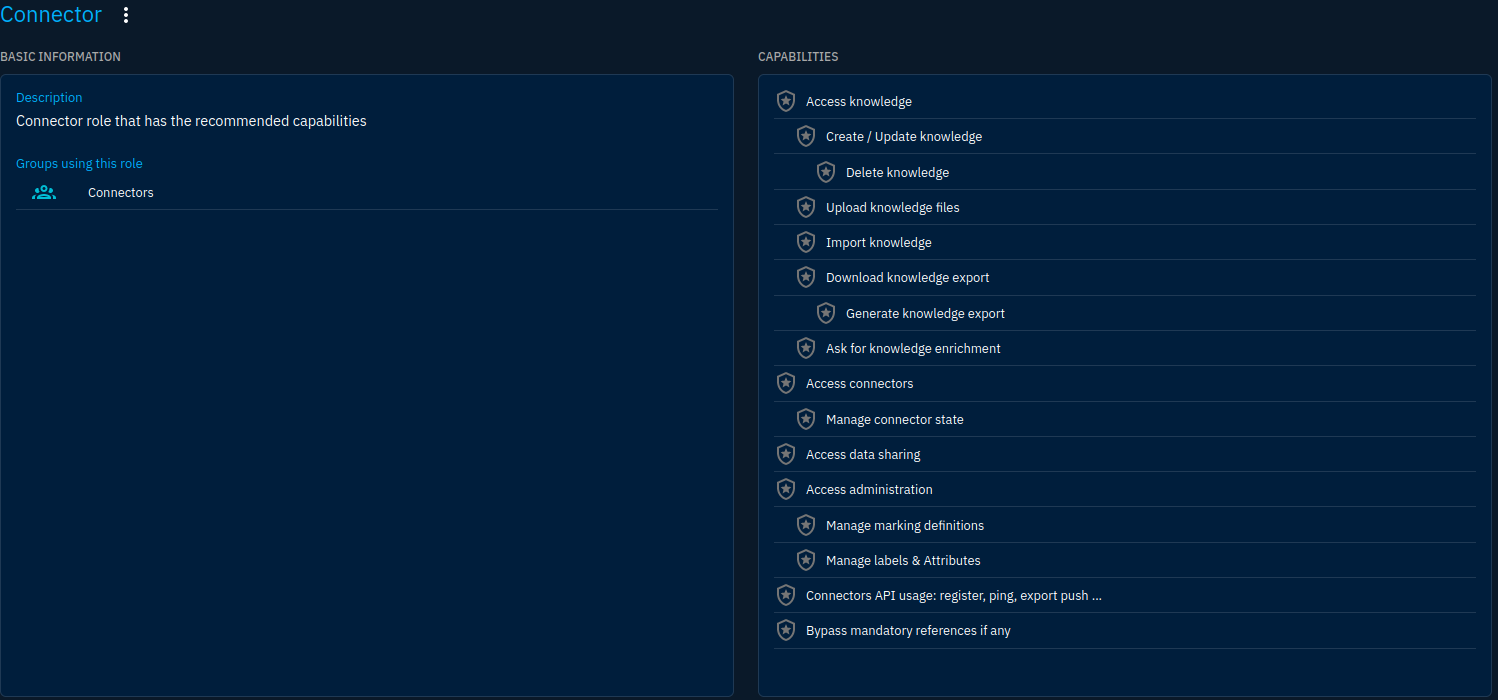Viewport: 1498px width, 700px height.
Task: Click shield icon beside Bypass mandatory references
Action: click(786, 631)
